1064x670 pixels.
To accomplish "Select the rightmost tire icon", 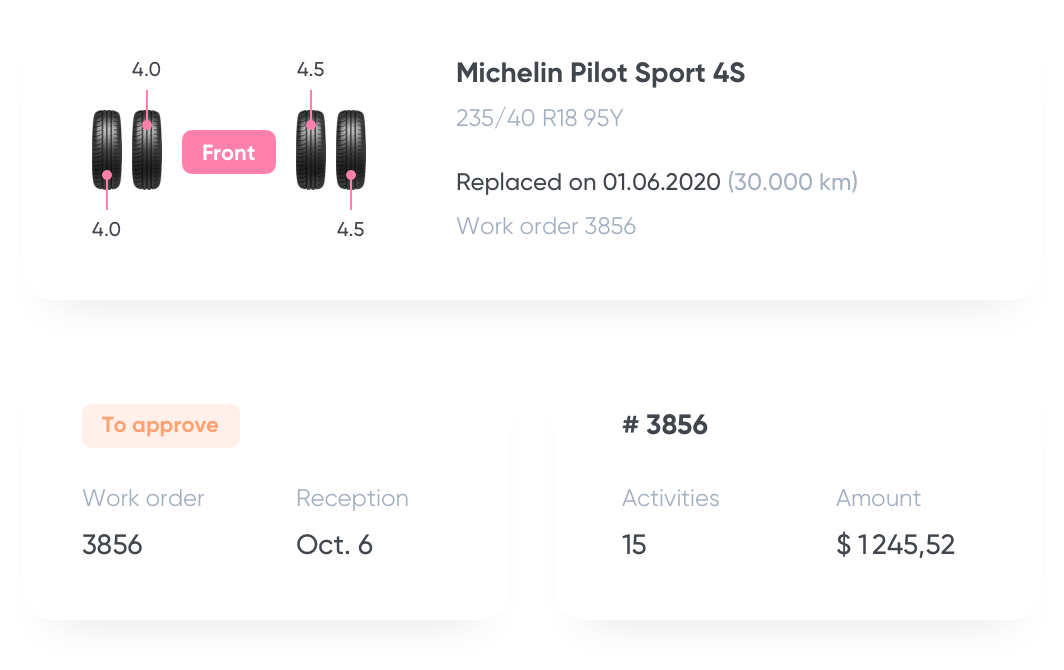I will pos(350,150).
